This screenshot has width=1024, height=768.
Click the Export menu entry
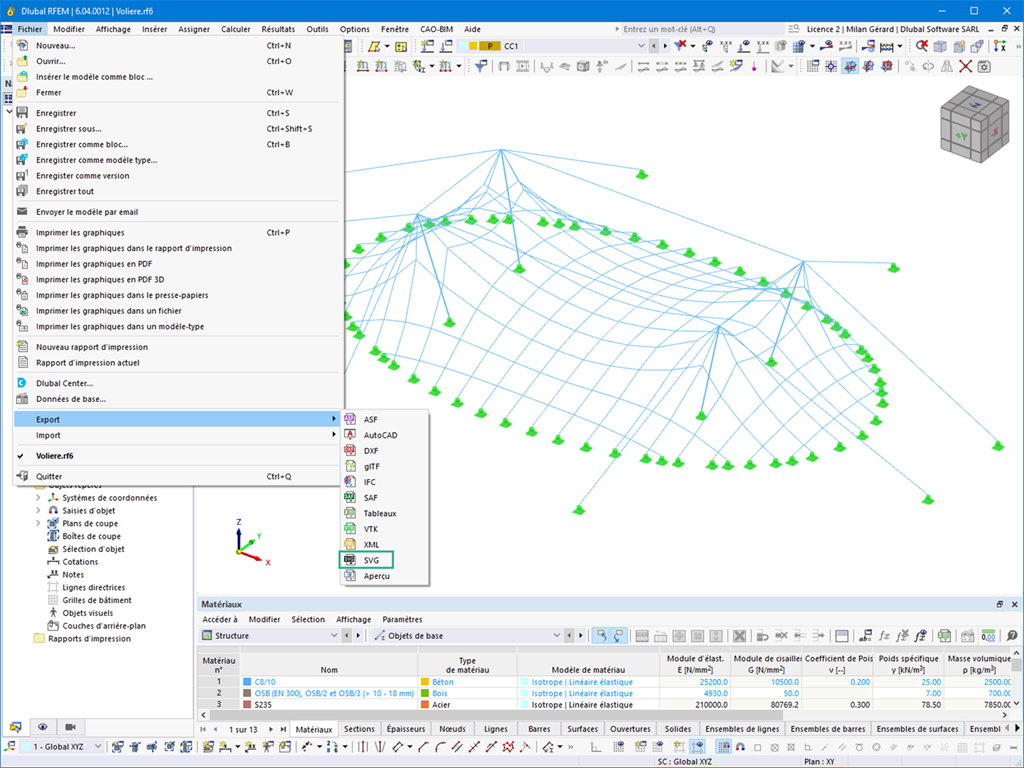176,419
